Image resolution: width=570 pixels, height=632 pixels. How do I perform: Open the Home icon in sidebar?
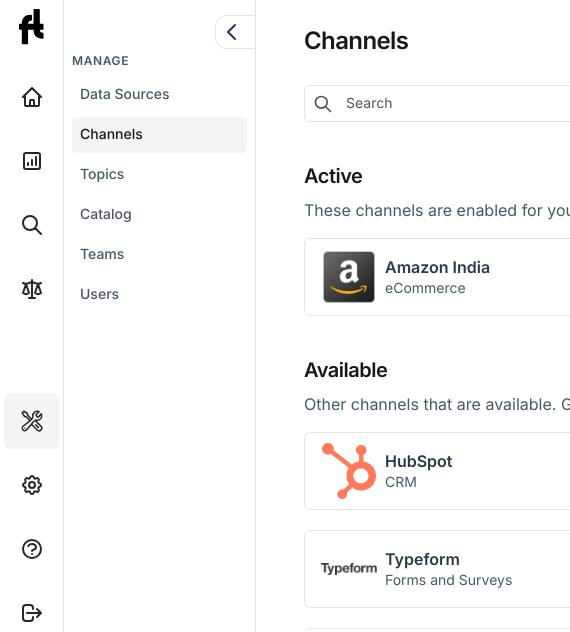pos(32,97)
